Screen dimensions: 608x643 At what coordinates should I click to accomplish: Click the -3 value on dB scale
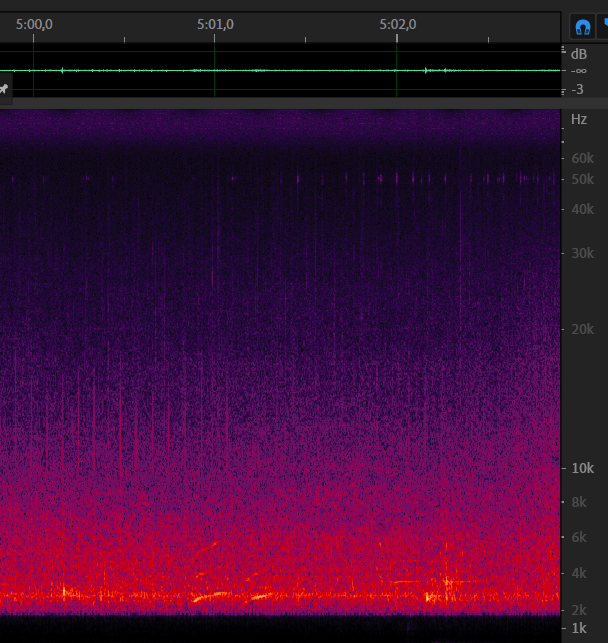pos(578,89)
